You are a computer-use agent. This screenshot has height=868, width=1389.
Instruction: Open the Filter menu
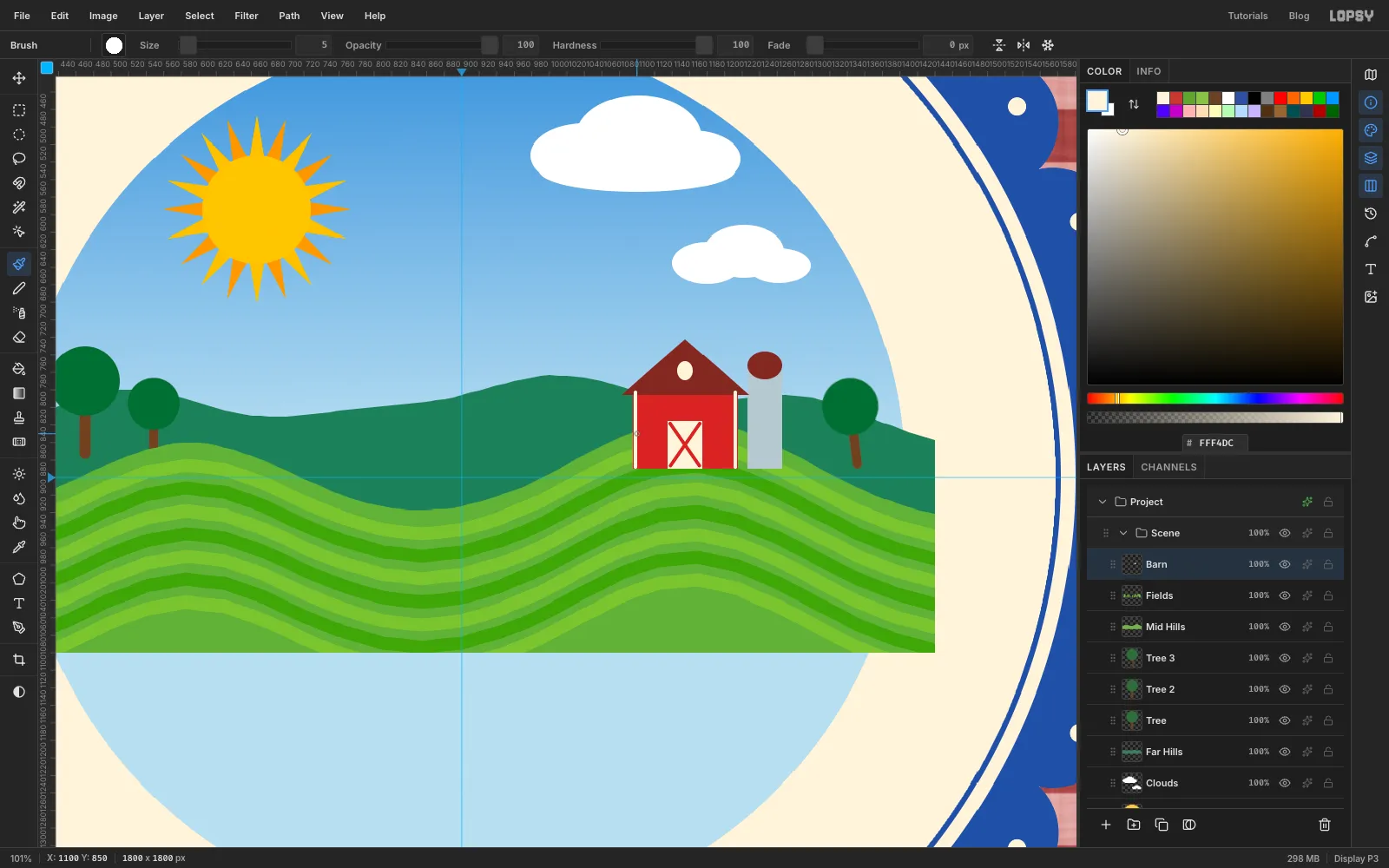tap(247, 16)
